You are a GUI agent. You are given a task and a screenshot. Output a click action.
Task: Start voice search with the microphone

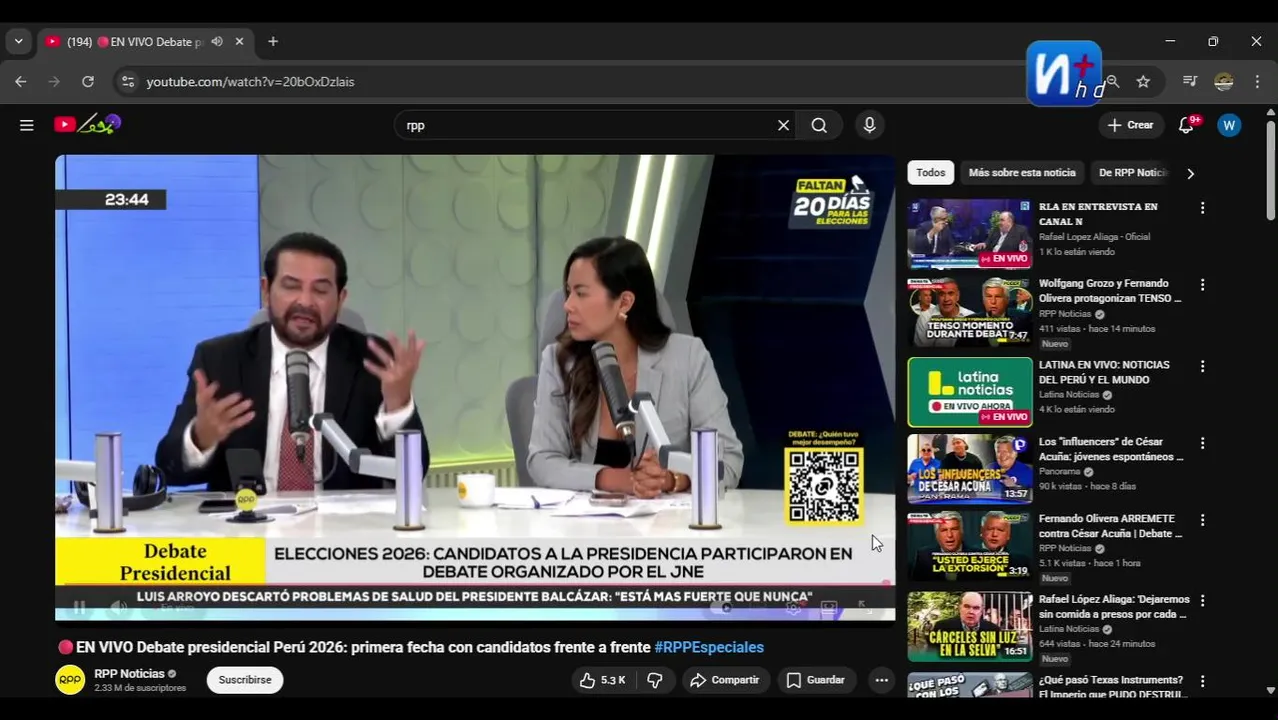pyautogui.click(x=869, y=125)
